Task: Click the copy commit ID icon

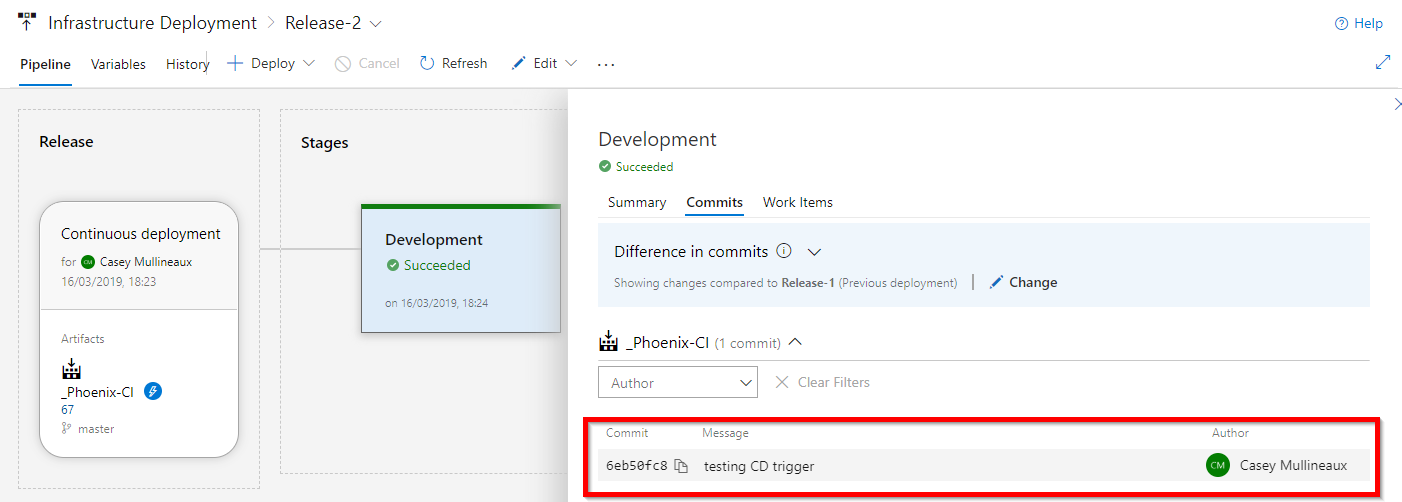Action: [681, 466]
